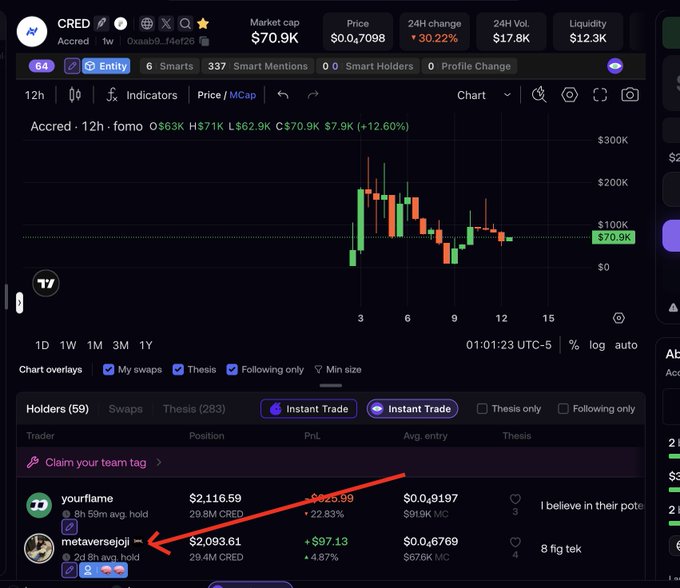The width and height of the screenshot is (680, 588).
Task: Toggle log scale on chart
Action: click(x=597, y=345)
